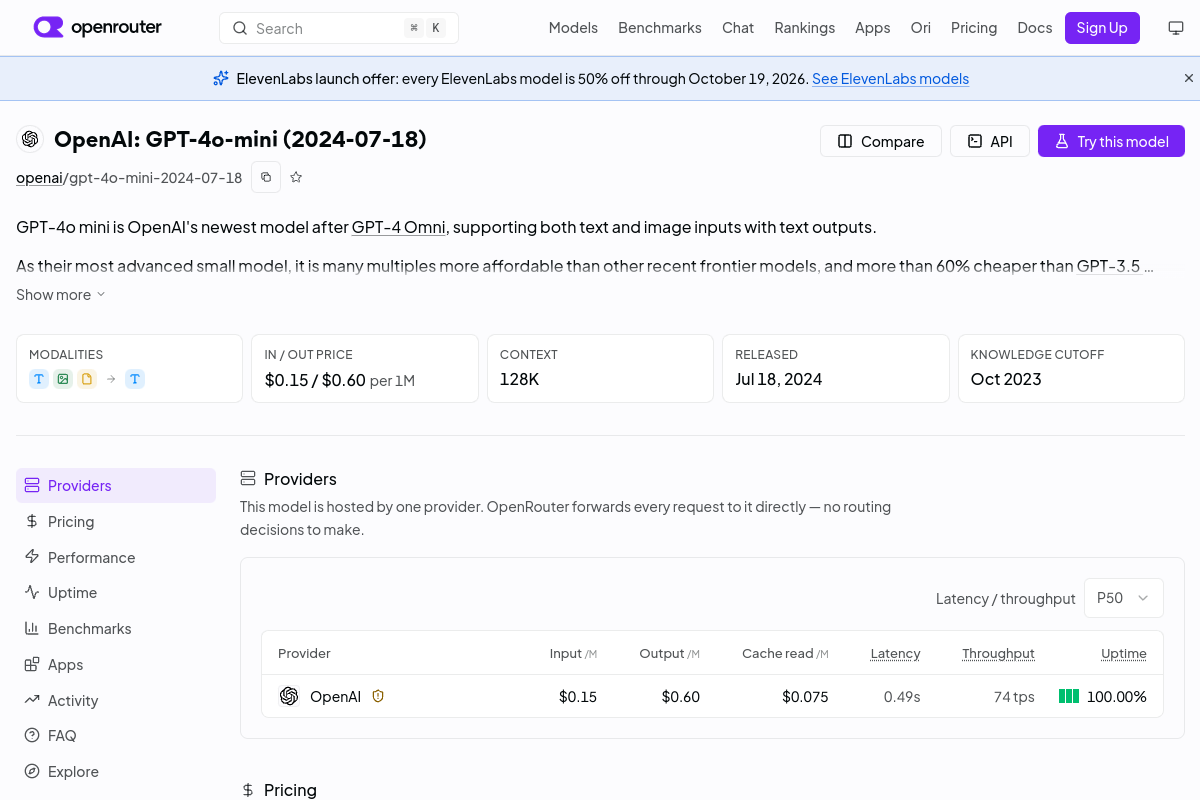Open the Models nav item
The width and height of the screenshot is (1200, 800).
(573, 28)
